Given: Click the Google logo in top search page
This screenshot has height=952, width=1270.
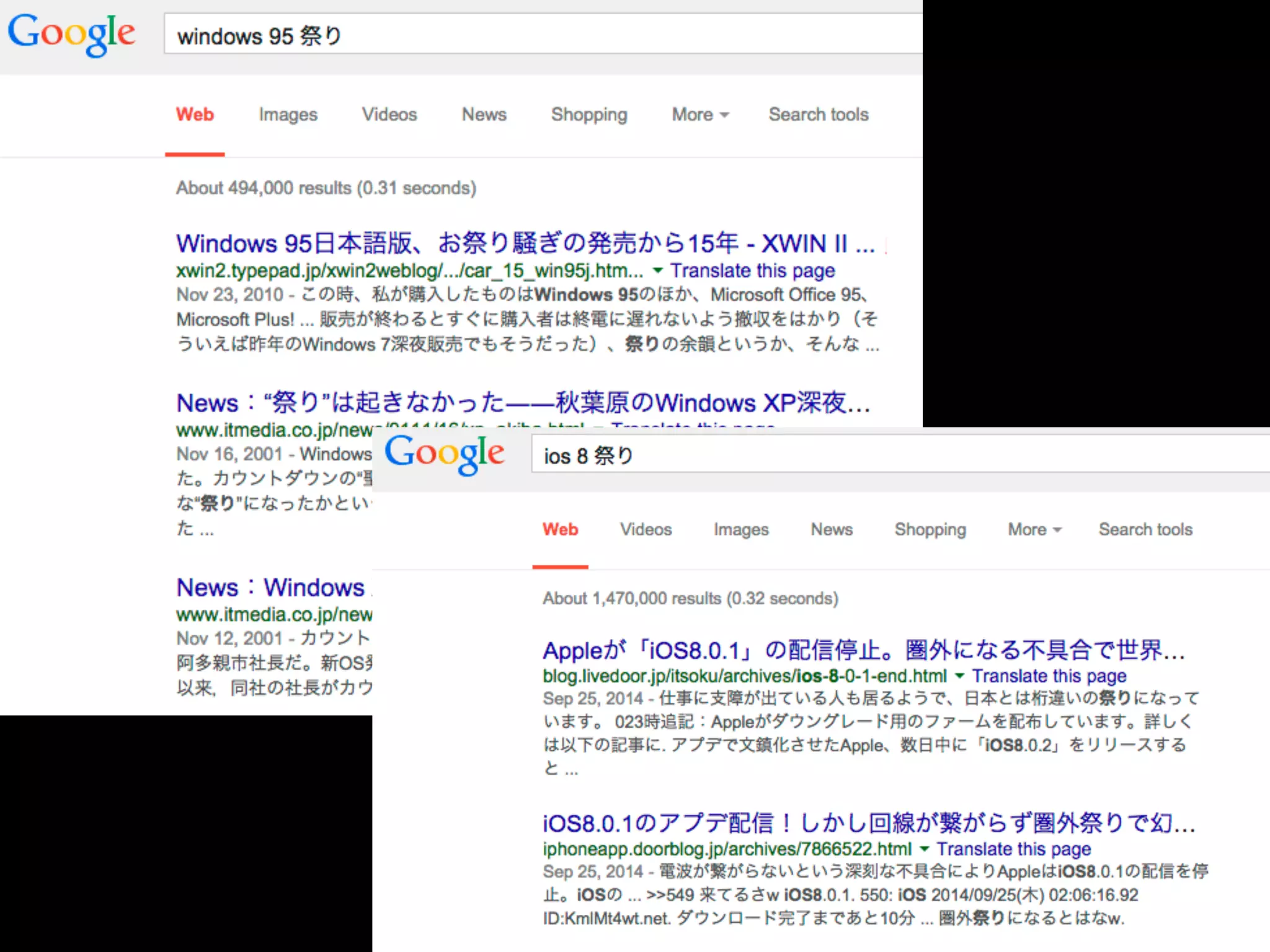Looking at the screenshot, I should [x=71, y=34].
